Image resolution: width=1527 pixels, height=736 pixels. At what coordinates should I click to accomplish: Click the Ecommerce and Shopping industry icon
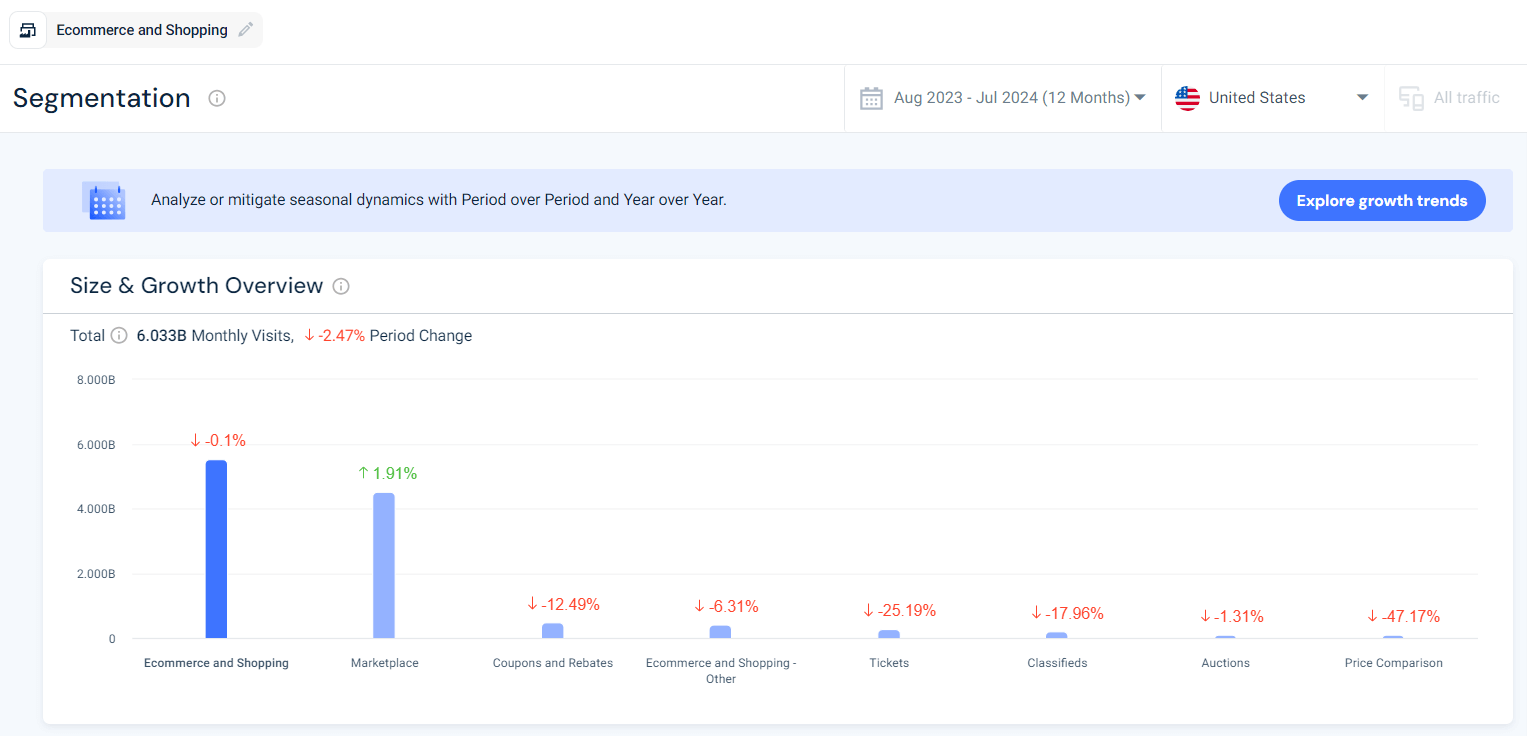(x=28, y=30)
